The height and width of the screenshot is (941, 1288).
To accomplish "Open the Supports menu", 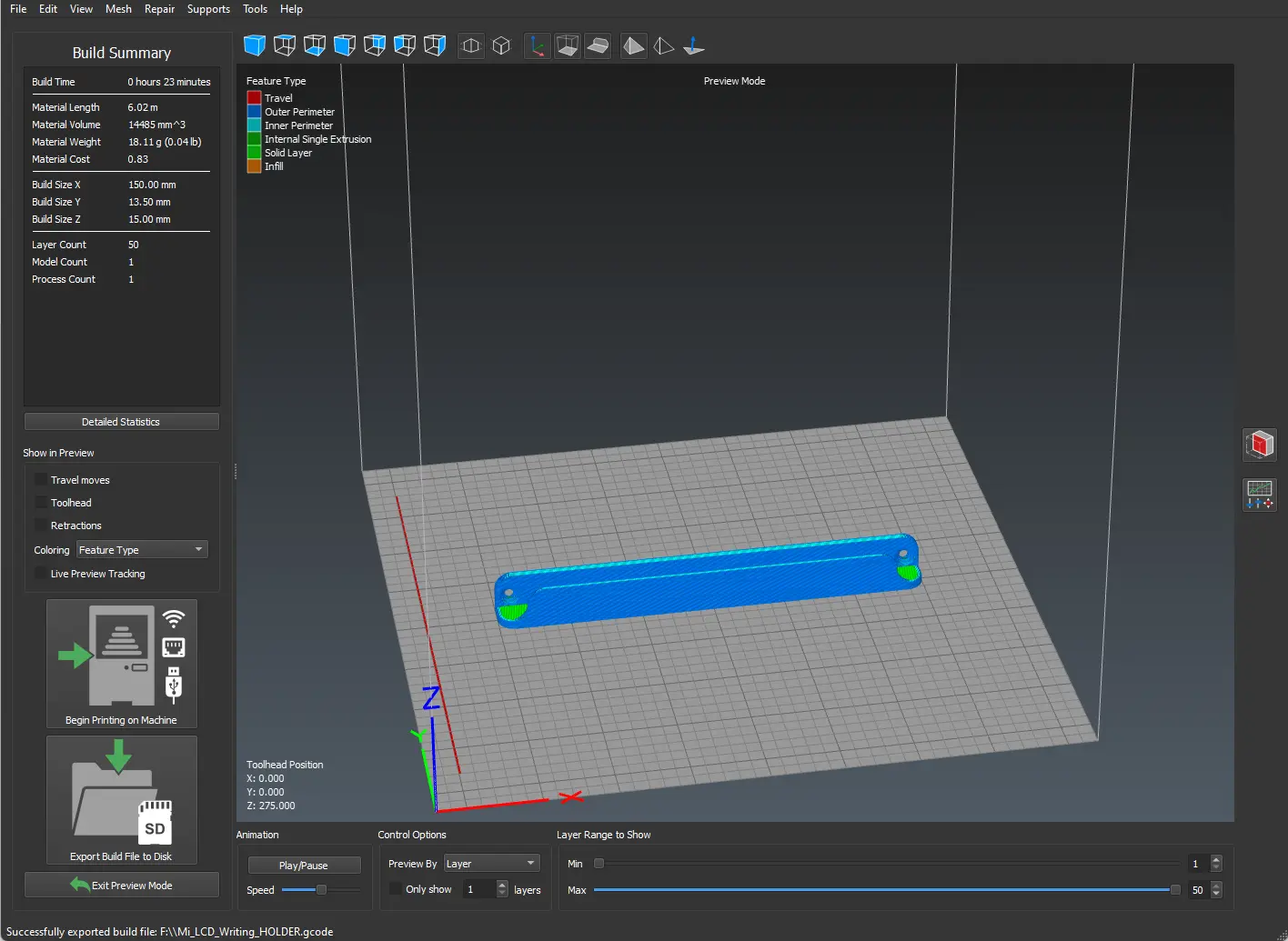I will coord(208,9).
